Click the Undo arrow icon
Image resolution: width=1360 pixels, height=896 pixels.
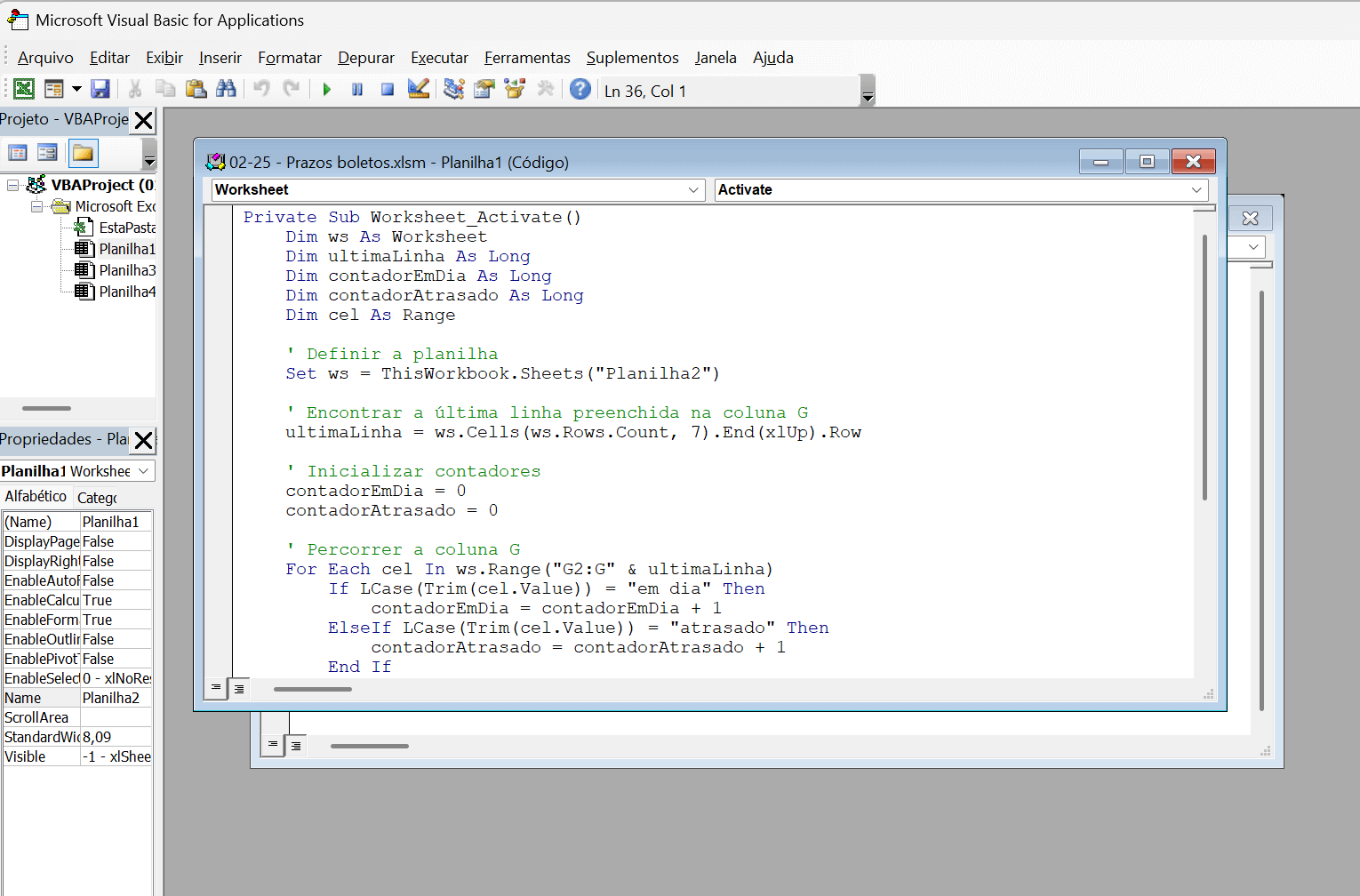pyautogui.click(x=261, y=89)
